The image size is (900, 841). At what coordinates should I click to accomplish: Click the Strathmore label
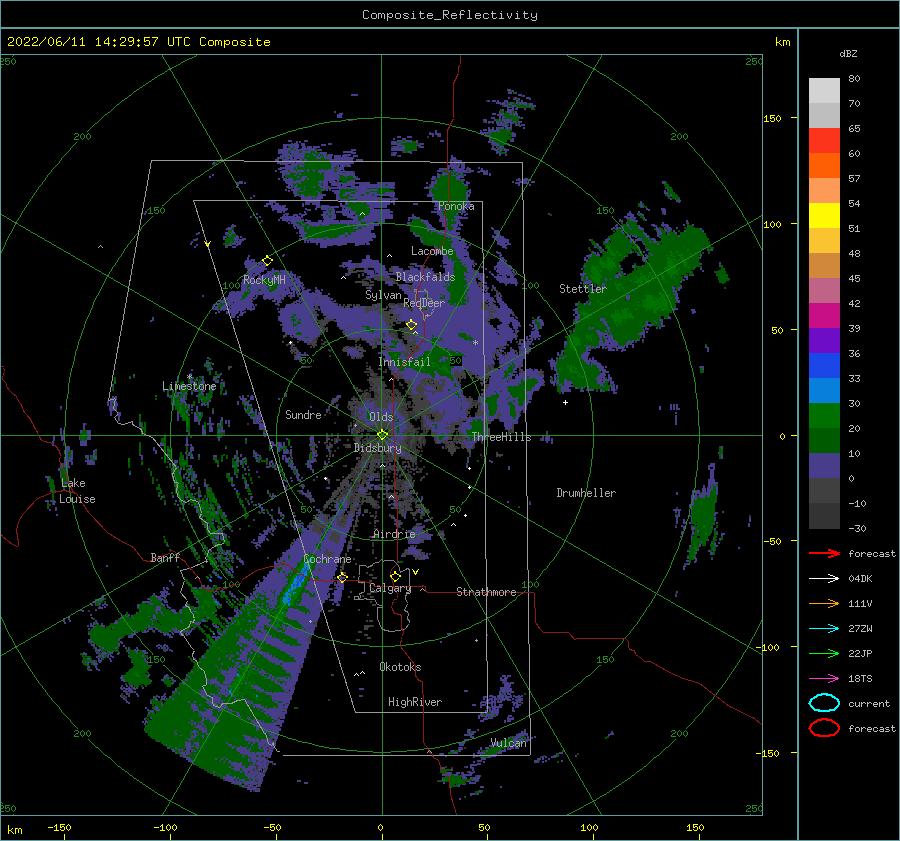coord(486,592)
